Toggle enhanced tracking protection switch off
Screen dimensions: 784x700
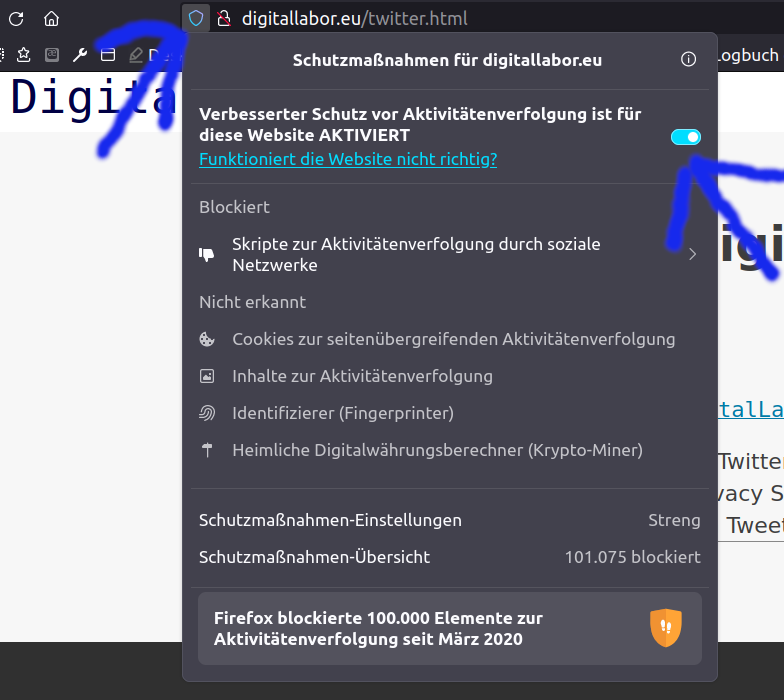686,137
